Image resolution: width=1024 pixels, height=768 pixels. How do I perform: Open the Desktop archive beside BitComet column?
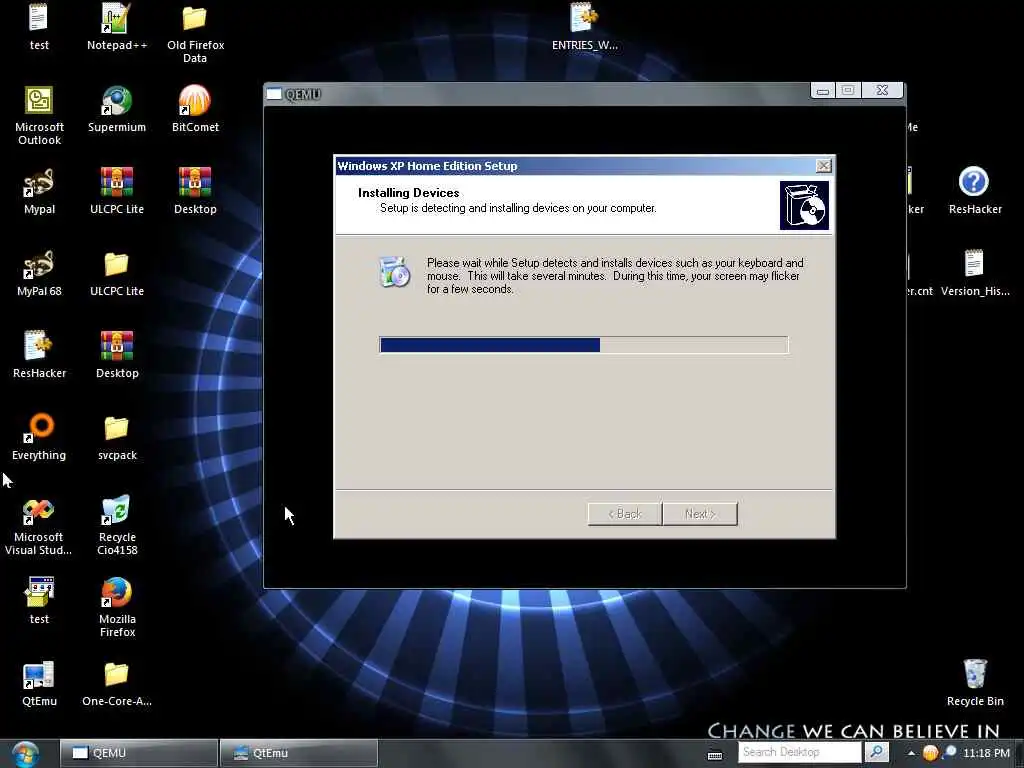pyautogui.click(x=195, y=183)
